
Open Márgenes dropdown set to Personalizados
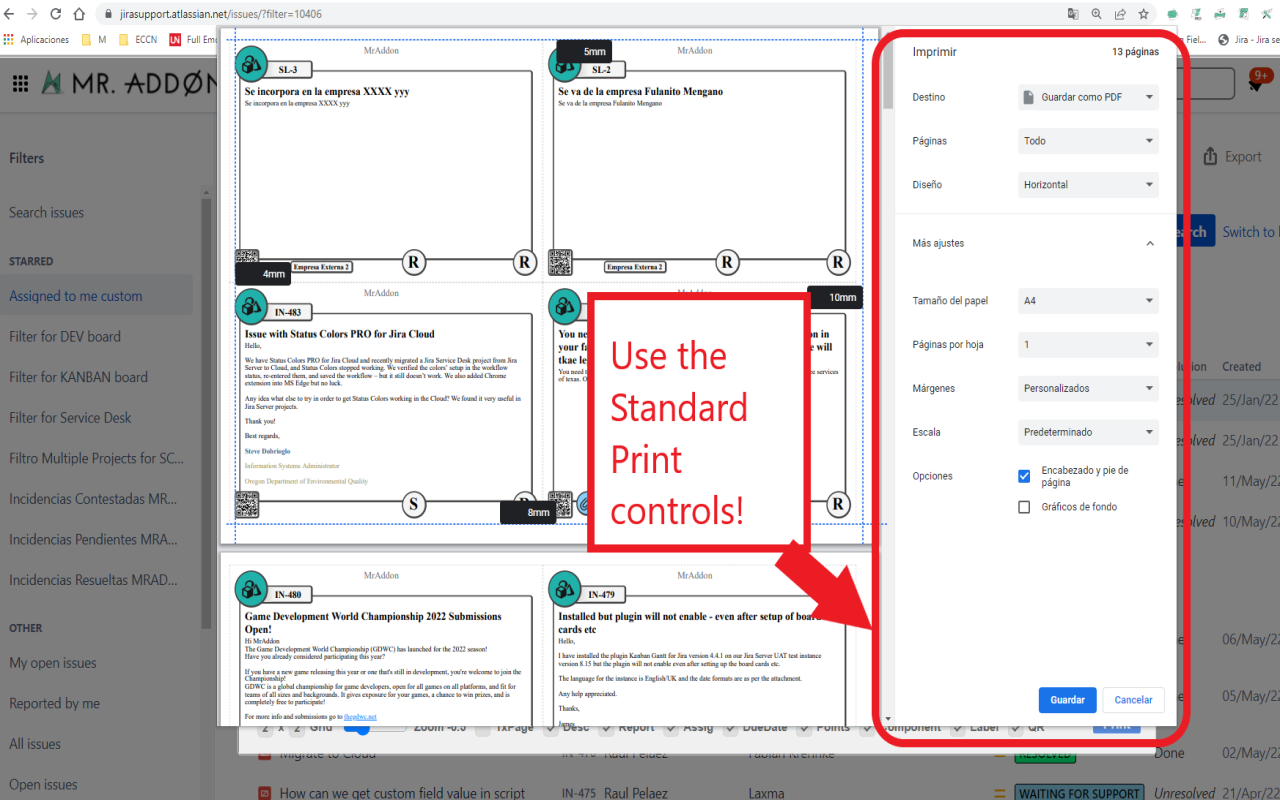click(1088, 388)
